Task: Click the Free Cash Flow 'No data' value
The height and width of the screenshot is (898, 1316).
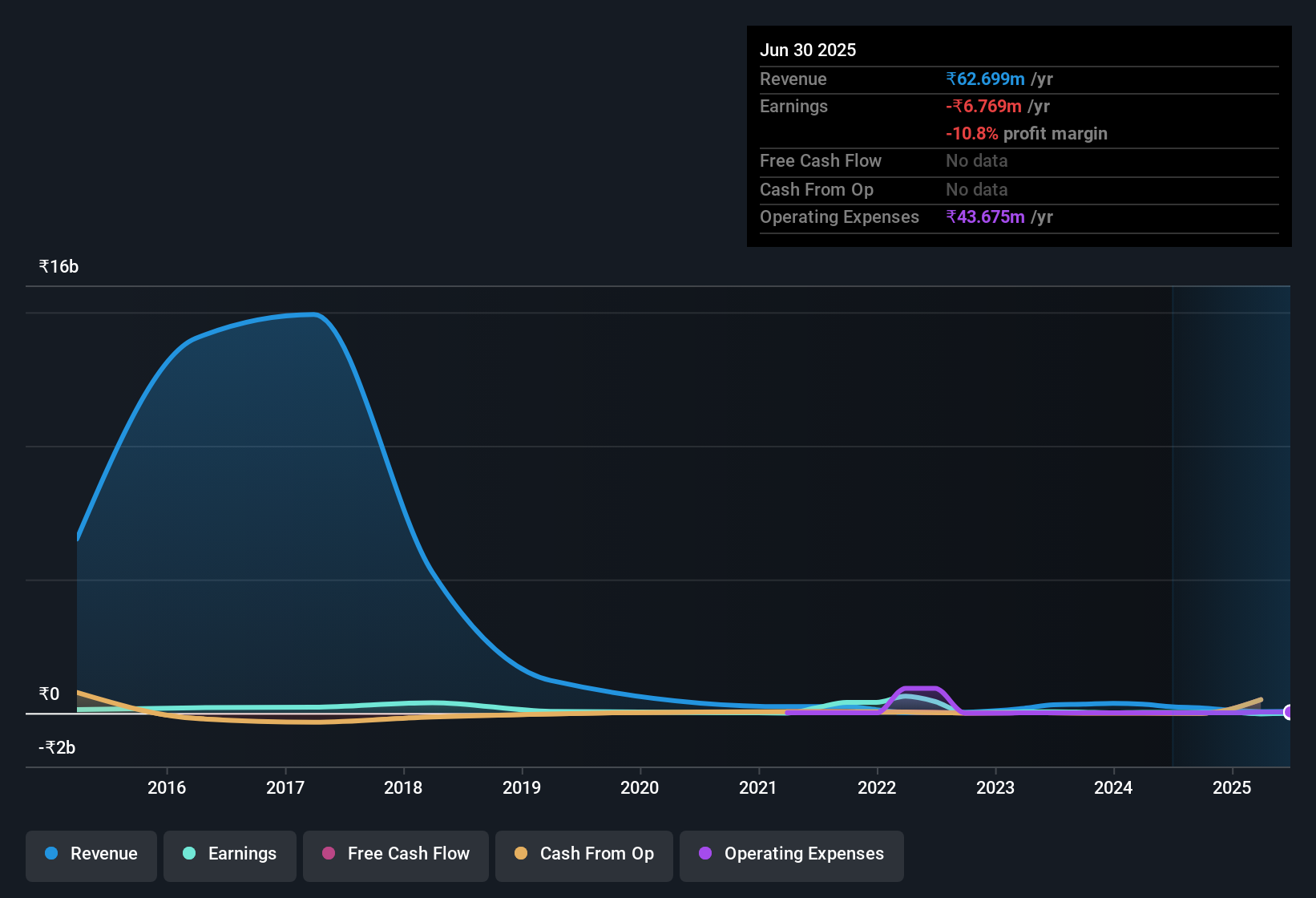Action: [977, 160]
